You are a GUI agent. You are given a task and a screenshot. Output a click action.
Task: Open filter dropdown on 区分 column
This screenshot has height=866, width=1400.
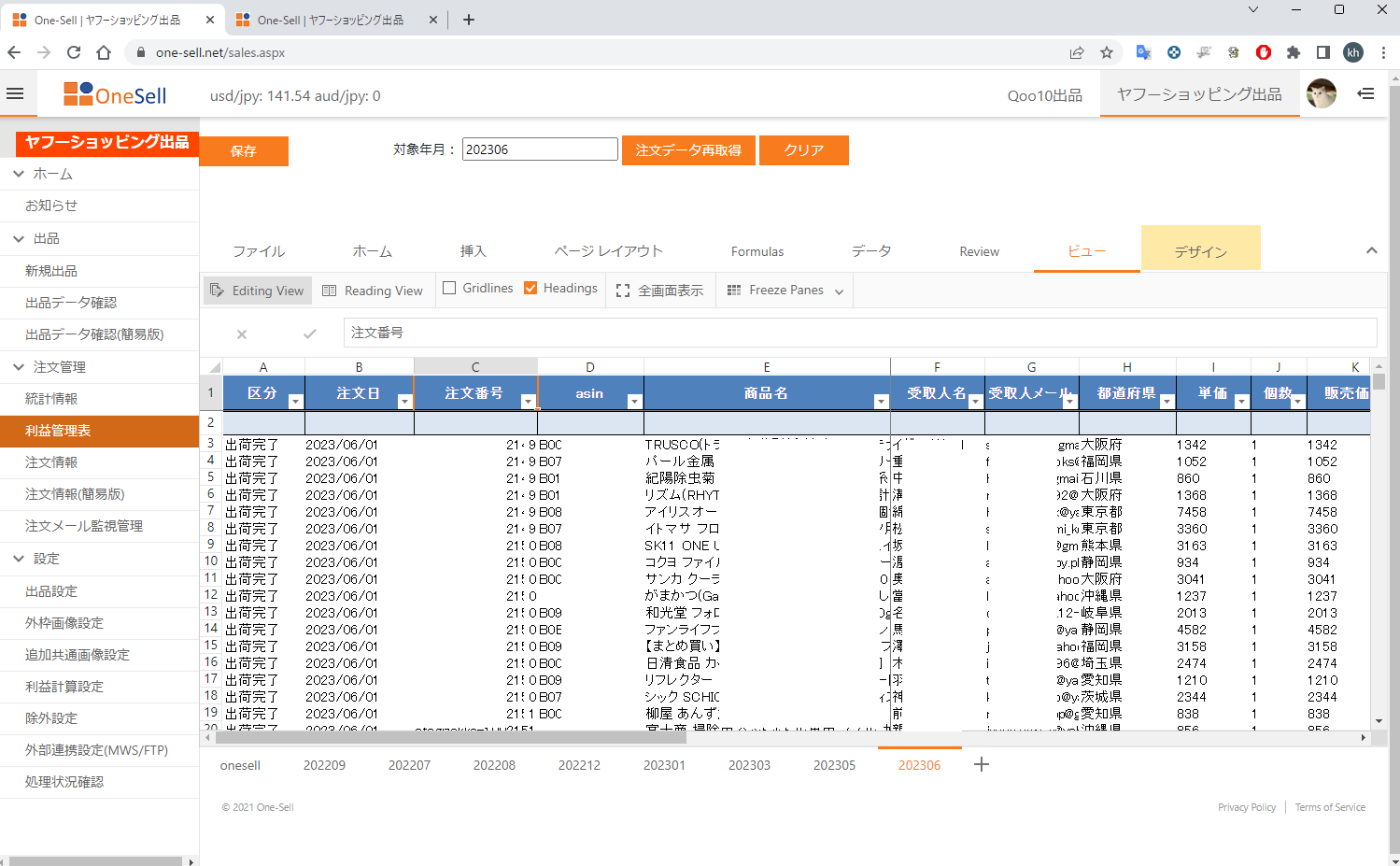(295, 402)
